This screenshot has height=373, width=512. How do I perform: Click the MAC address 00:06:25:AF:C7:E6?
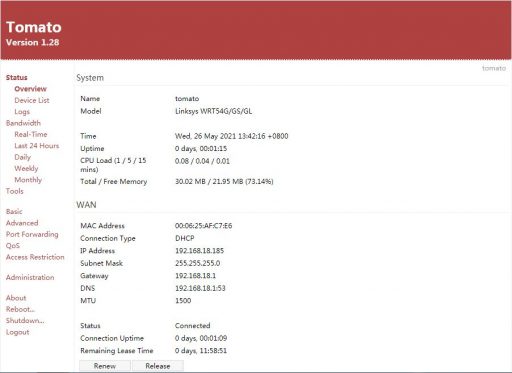pos(203,226)
